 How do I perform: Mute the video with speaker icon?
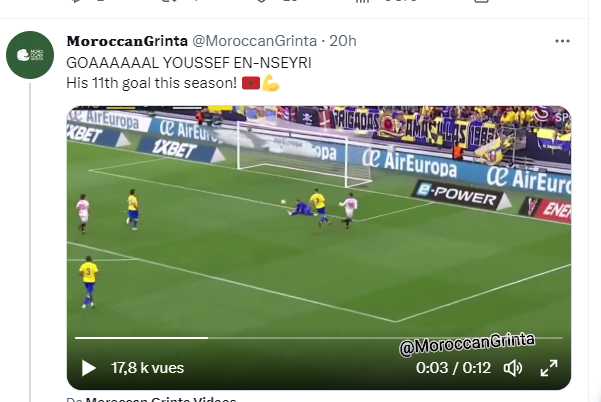coord(512,368)
